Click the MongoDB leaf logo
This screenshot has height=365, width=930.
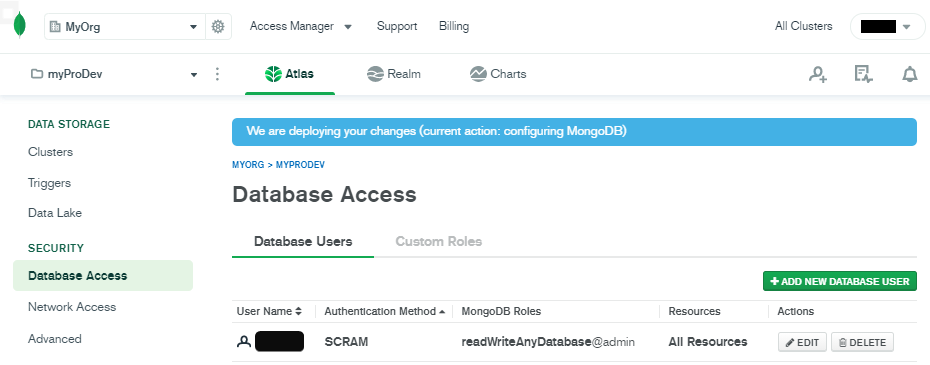(20, 26)
